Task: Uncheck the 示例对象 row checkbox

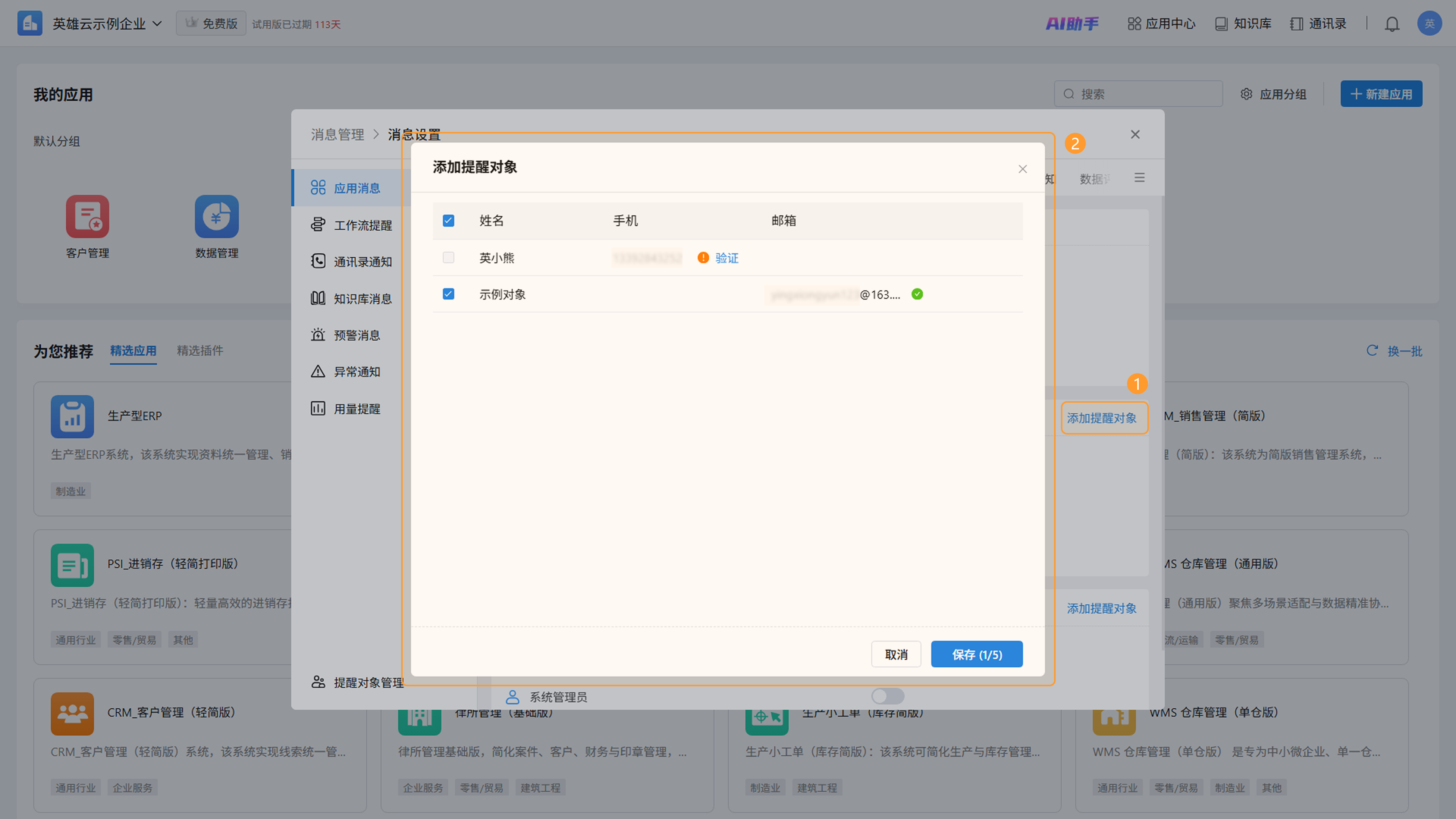Action: point(448,294)
